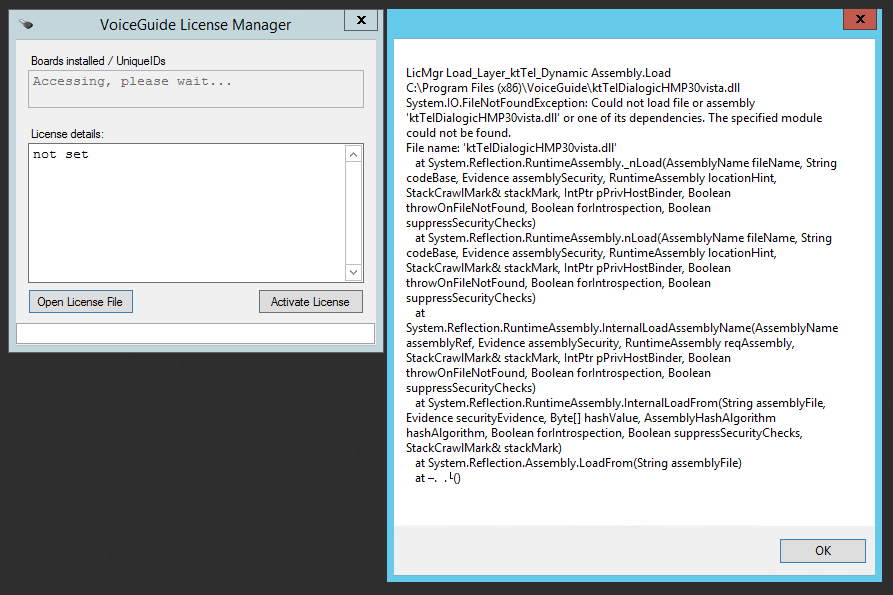Click the 'C:\Program Files (x86)\VoiceGuide' path line
The width and height of the screenshot is (893, 595).
[x=573, y=88]
